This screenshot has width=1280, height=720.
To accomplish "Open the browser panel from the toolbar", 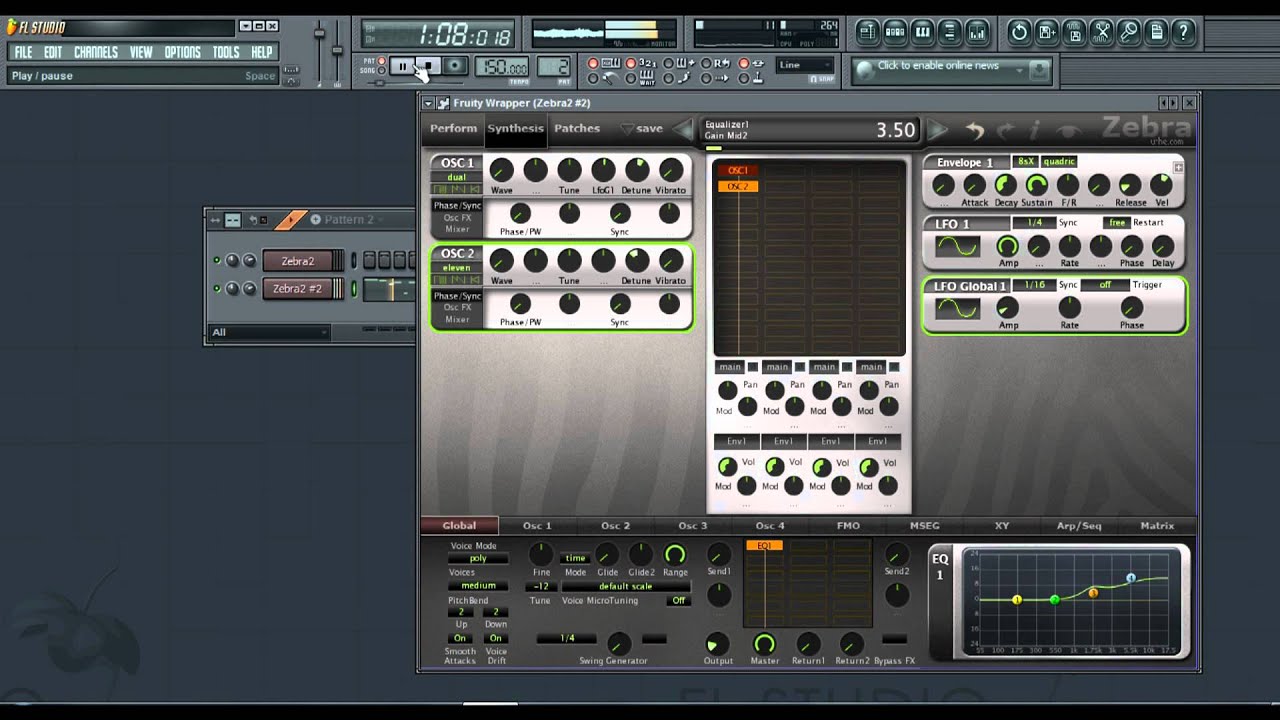I will 950,32.
